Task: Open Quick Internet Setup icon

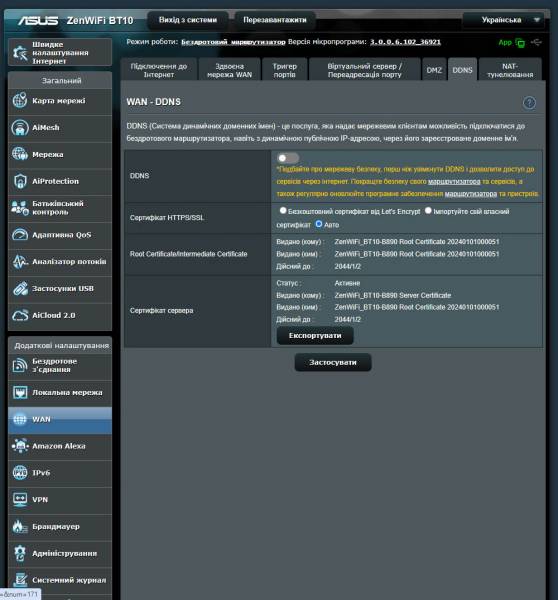Action: (x=20, y=53)
